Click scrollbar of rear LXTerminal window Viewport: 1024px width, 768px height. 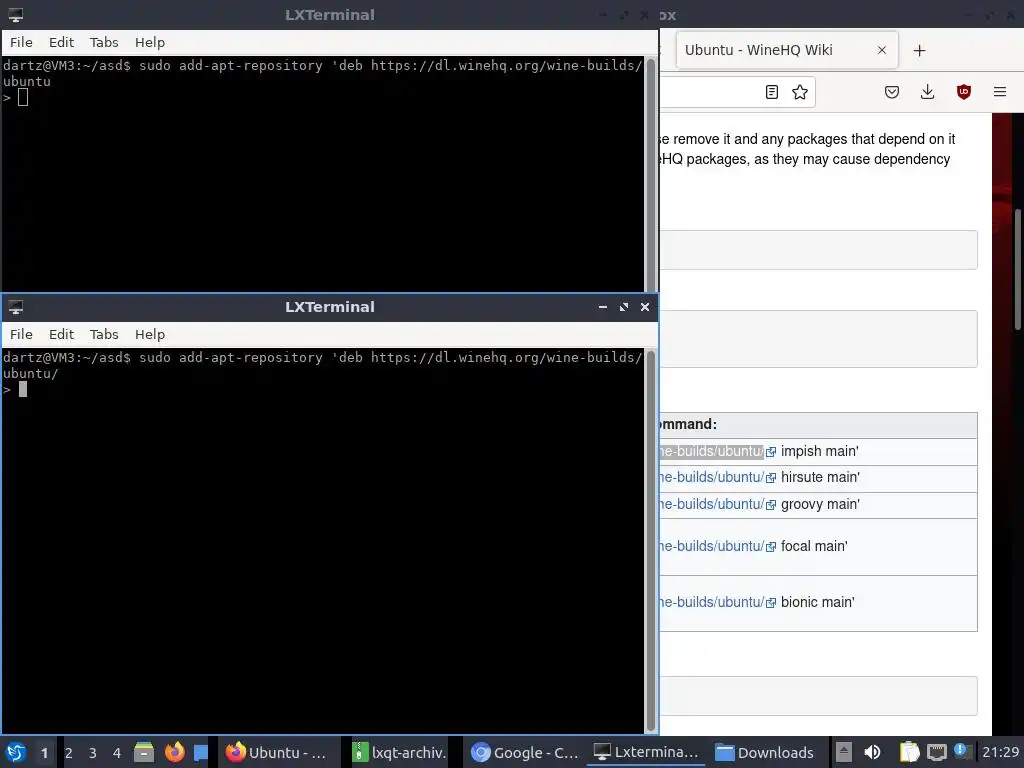coord(650,174)
